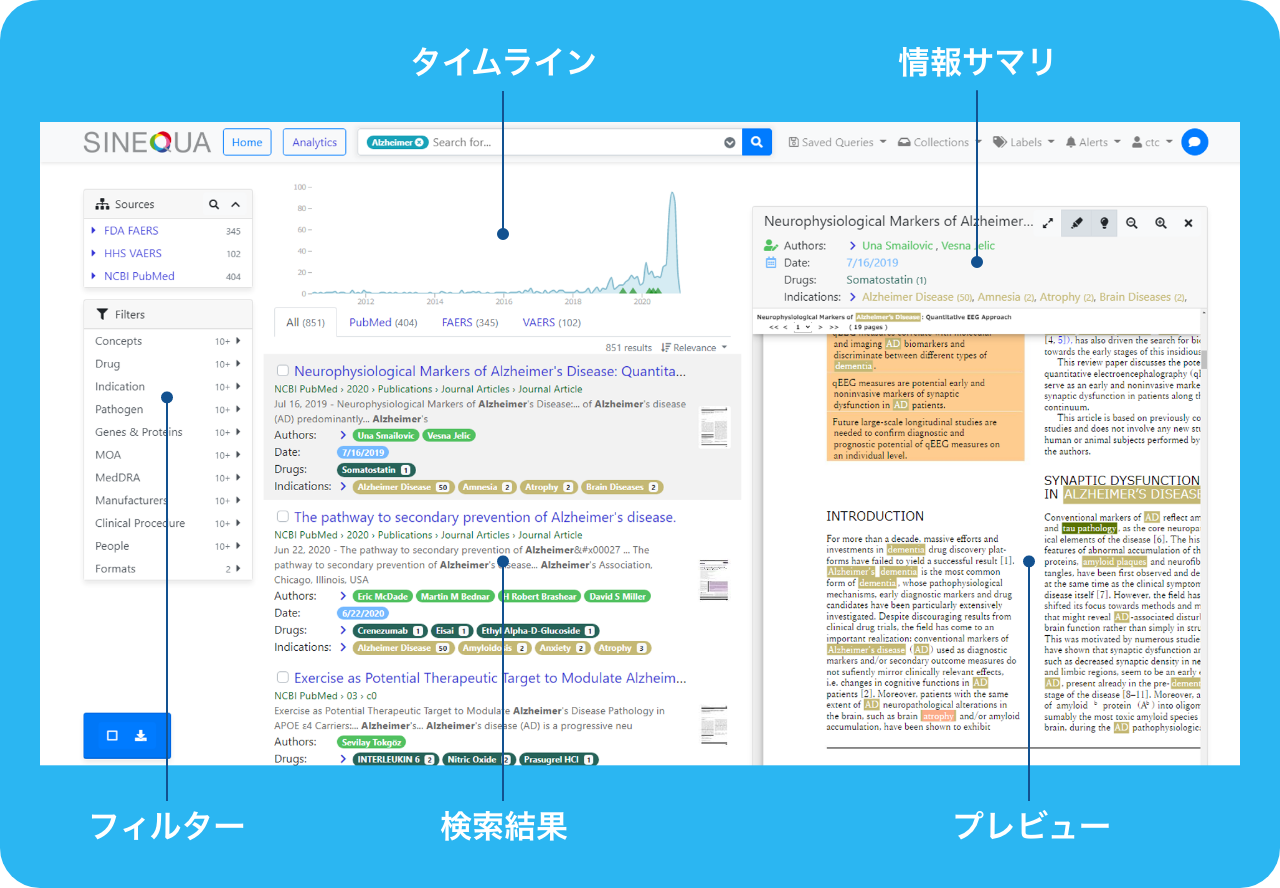
Task: Switch to the FAERS (345) tab
Action: [470, 322]
